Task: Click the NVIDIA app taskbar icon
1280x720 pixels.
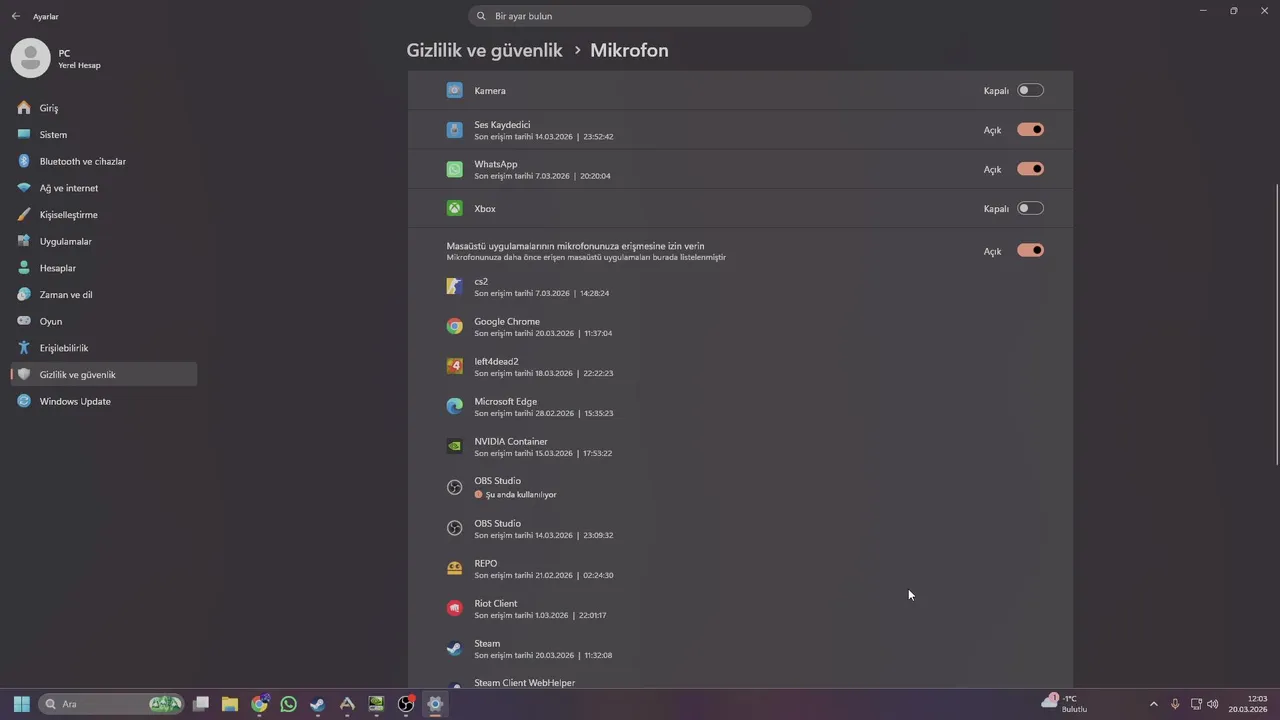Action: tap(376, 704)
